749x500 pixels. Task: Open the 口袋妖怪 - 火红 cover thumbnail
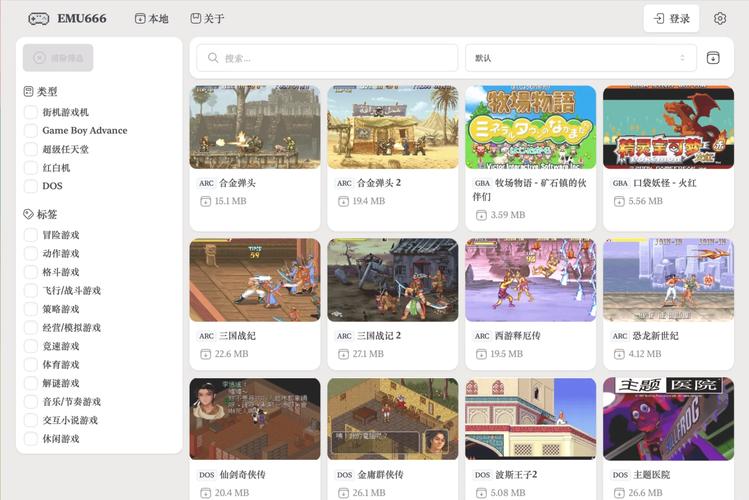click(668, 127)
